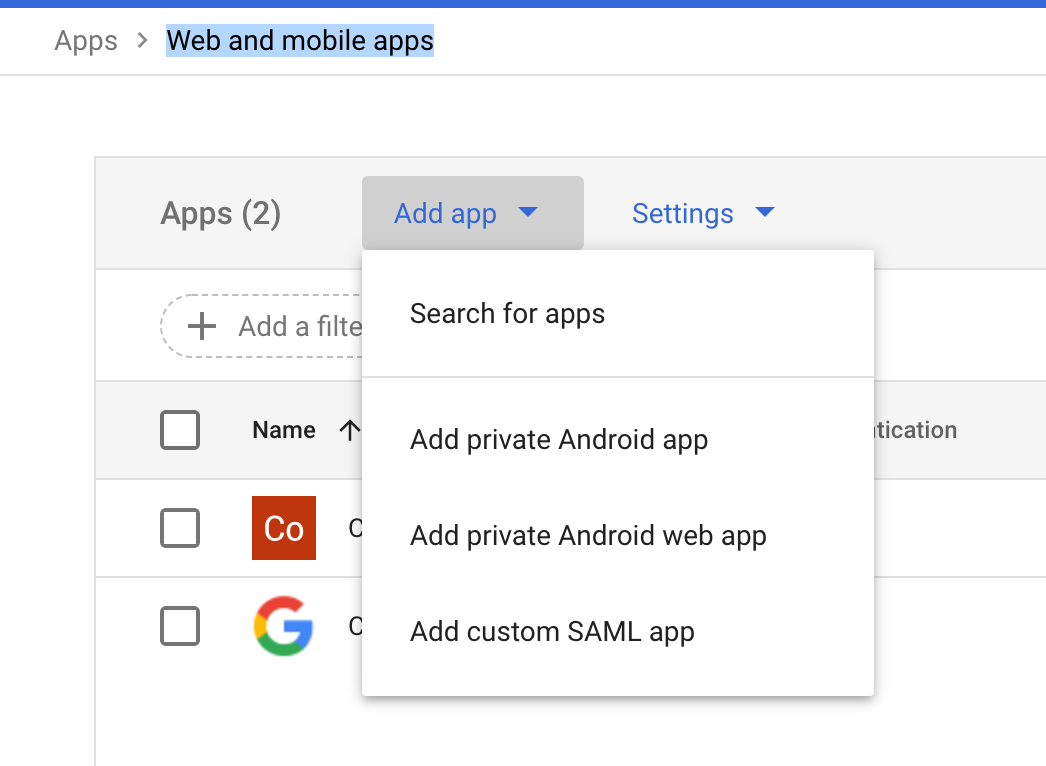The width and height of the screenshot is (1046, 766).
Task: Open the Apps breadcrumb link
Action: tap(85, 40)
